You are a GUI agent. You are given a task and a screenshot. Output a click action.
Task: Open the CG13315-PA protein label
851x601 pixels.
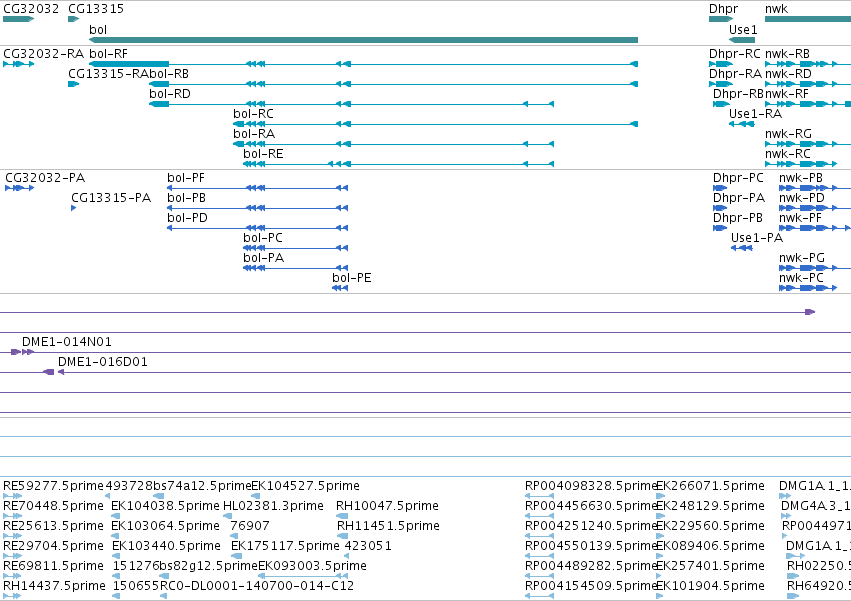pyautogui.click(x=111, y=198)
